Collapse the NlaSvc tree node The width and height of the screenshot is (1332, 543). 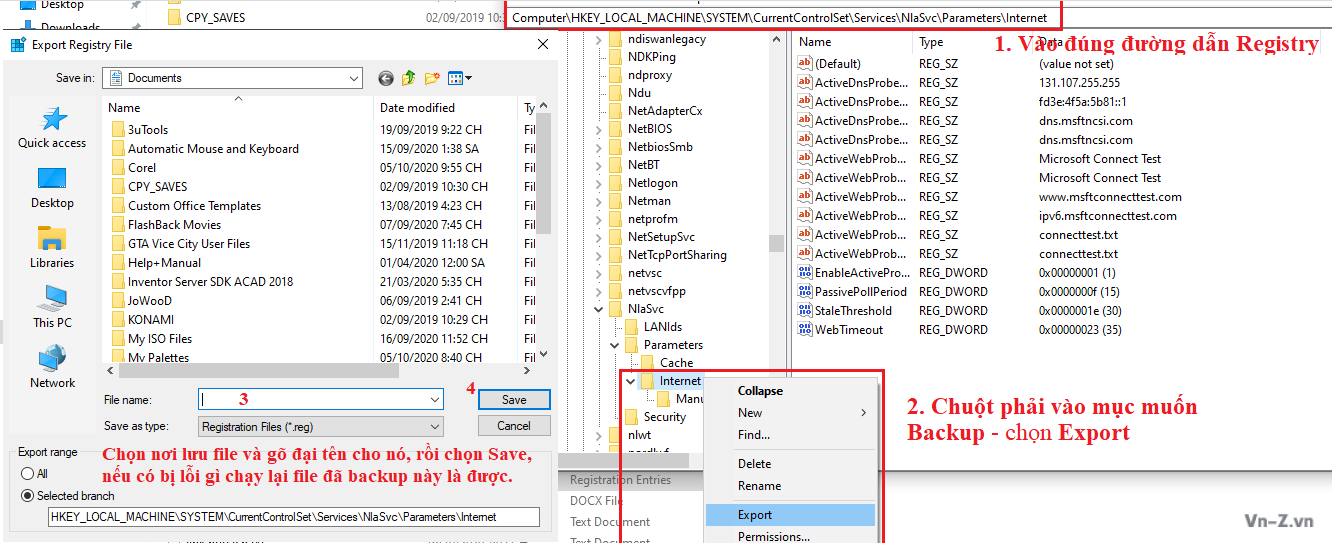click(x=598, y=309)
